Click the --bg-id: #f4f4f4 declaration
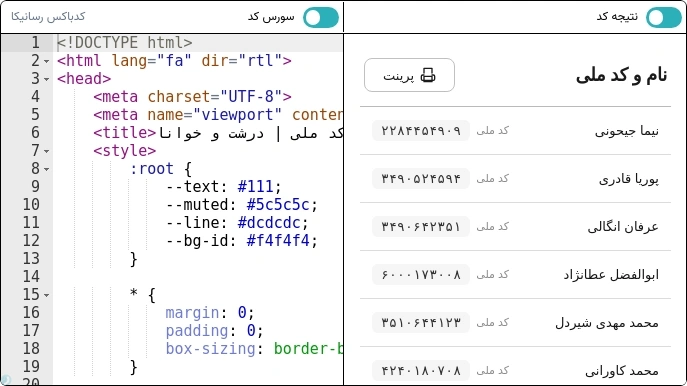This screenshot has height=386, width=687. pos(241,241)
